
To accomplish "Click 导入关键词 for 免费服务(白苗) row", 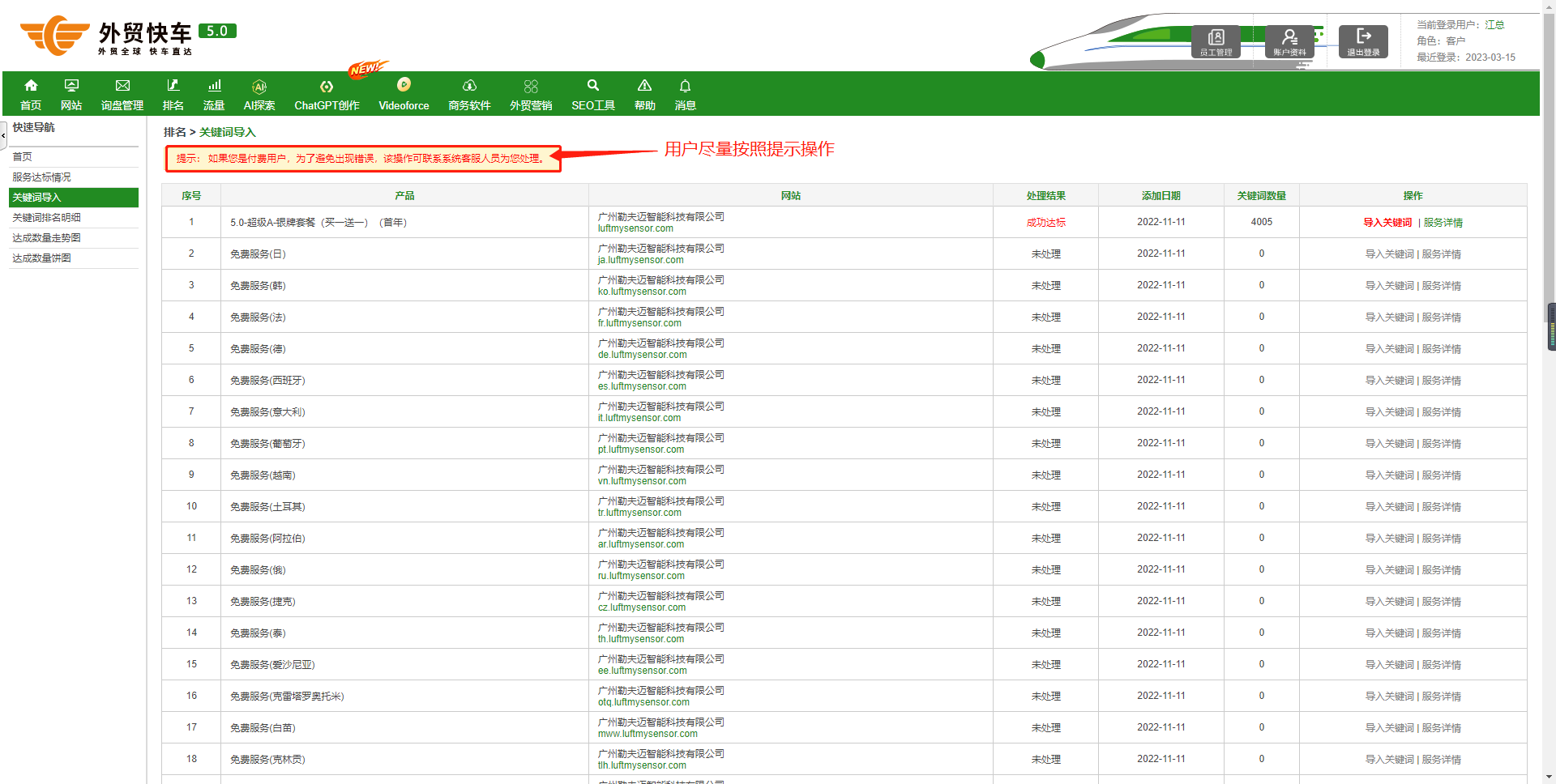I will point(1389,728).
